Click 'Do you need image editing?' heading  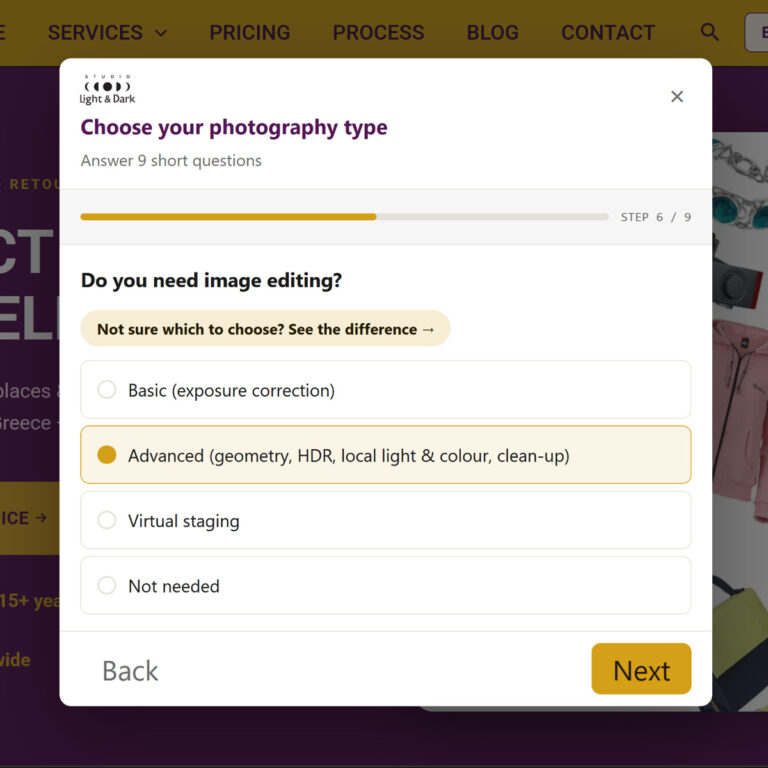pos(211,281)
